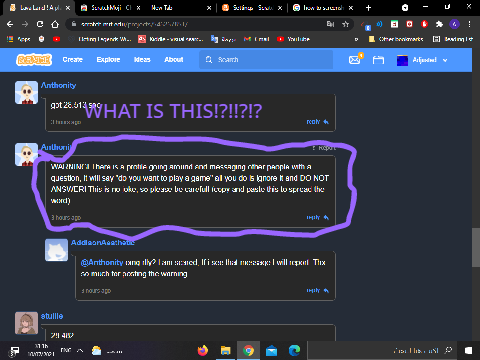Show hidden tray icons chevron
Screen dimensions: 480x360
coord(80,351)
